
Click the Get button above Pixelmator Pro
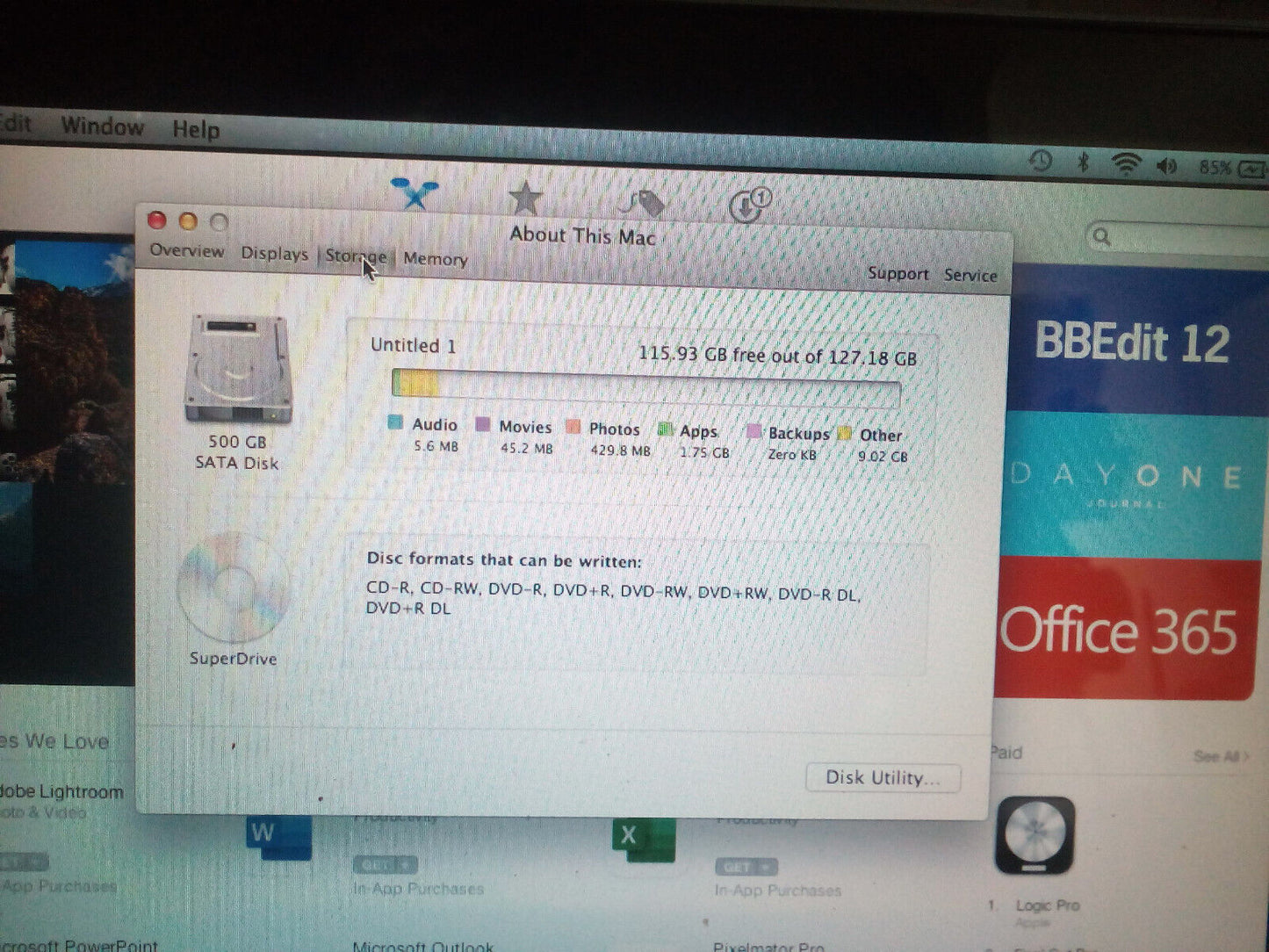(x=746, y=867)
